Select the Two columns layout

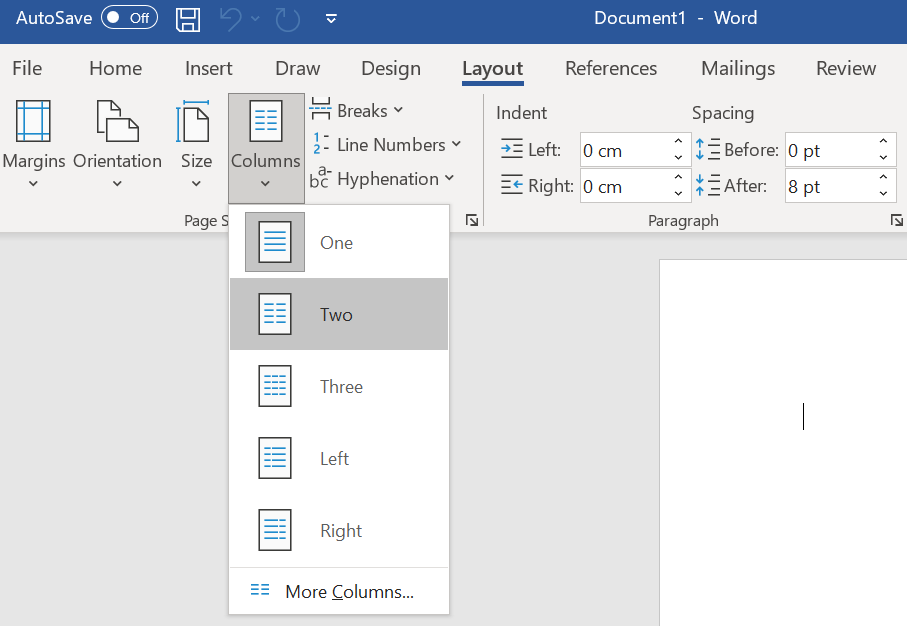pyautogui.click(x=336, y=313)
